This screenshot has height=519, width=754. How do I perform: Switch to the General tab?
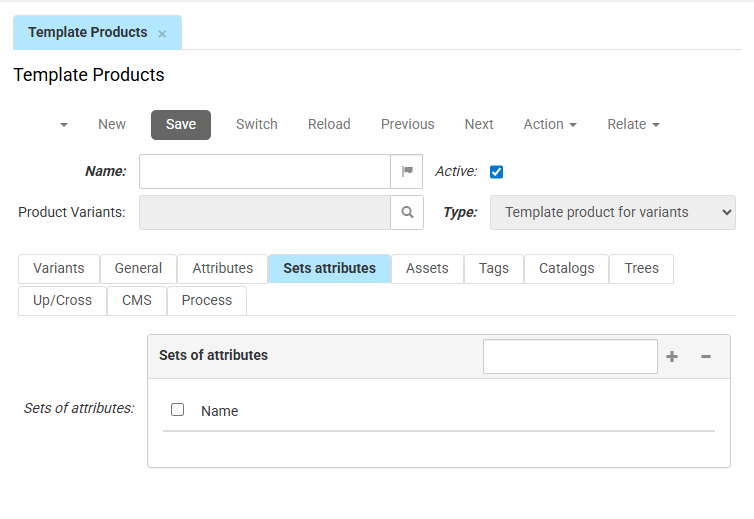pyautogui.click(x=138, y=268)
